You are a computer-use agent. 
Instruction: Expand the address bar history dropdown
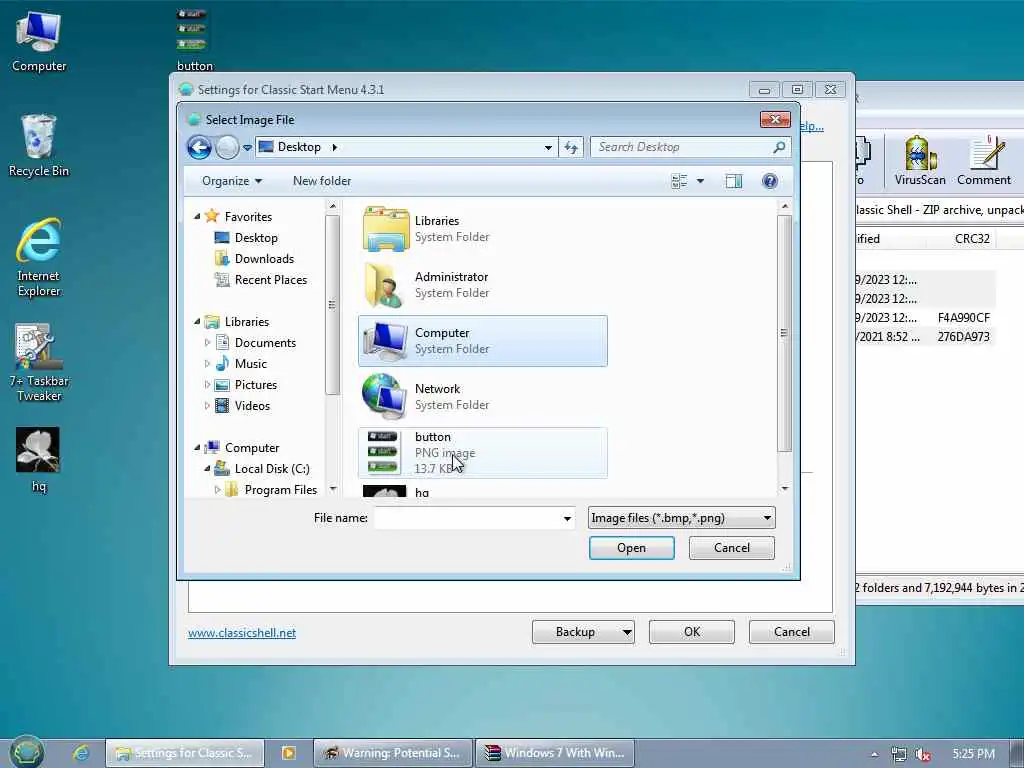tap(548, 148)
